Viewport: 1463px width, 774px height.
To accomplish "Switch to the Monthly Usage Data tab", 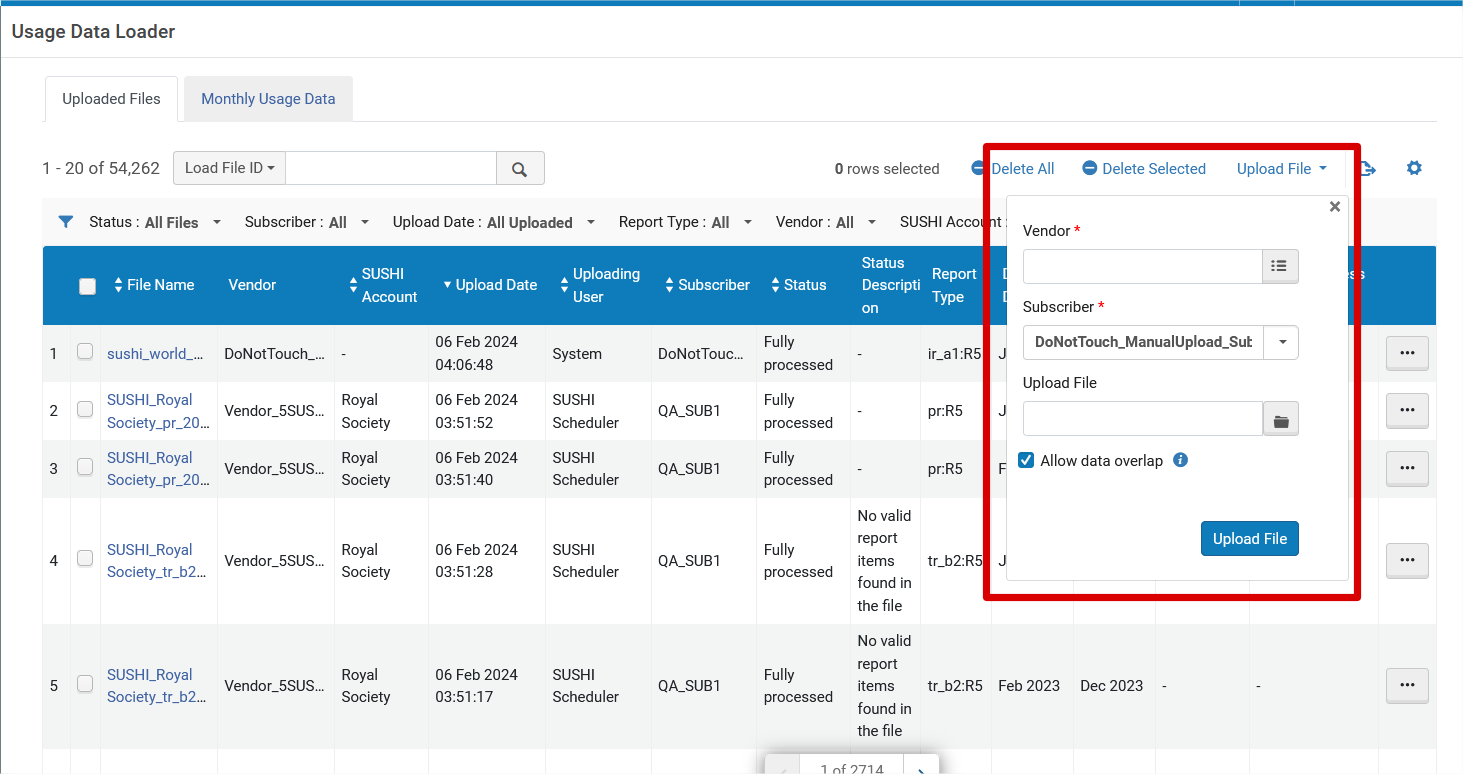I will pyautogui.click(x=268, y=99).
